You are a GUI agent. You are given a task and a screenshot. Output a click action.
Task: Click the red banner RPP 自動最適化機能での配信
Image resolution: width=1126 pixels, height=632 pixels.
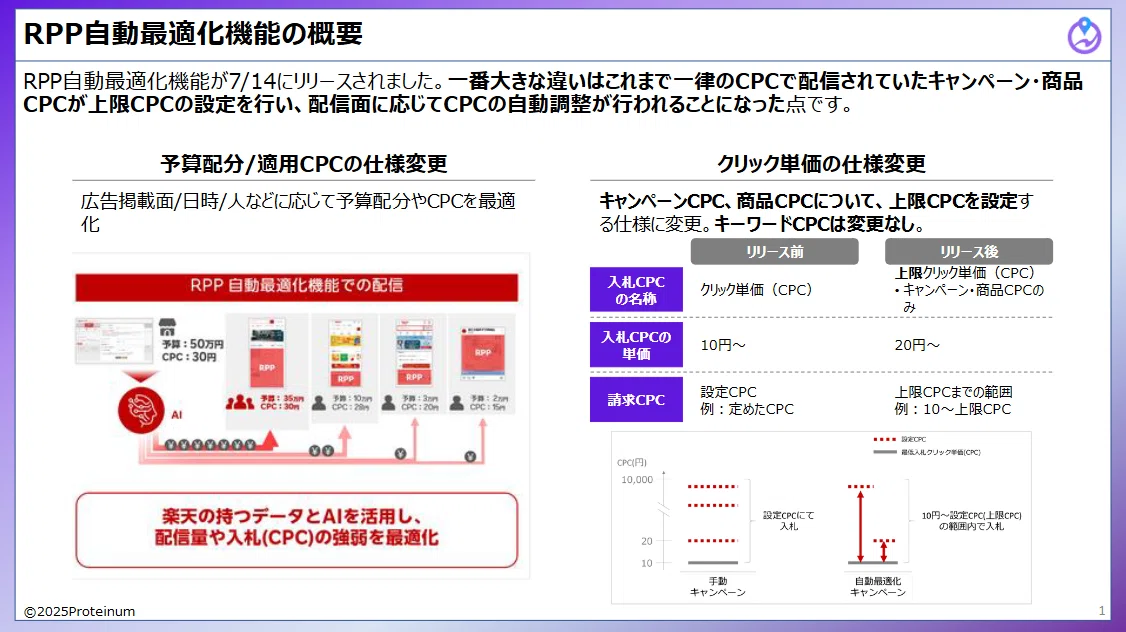point(297,286)
